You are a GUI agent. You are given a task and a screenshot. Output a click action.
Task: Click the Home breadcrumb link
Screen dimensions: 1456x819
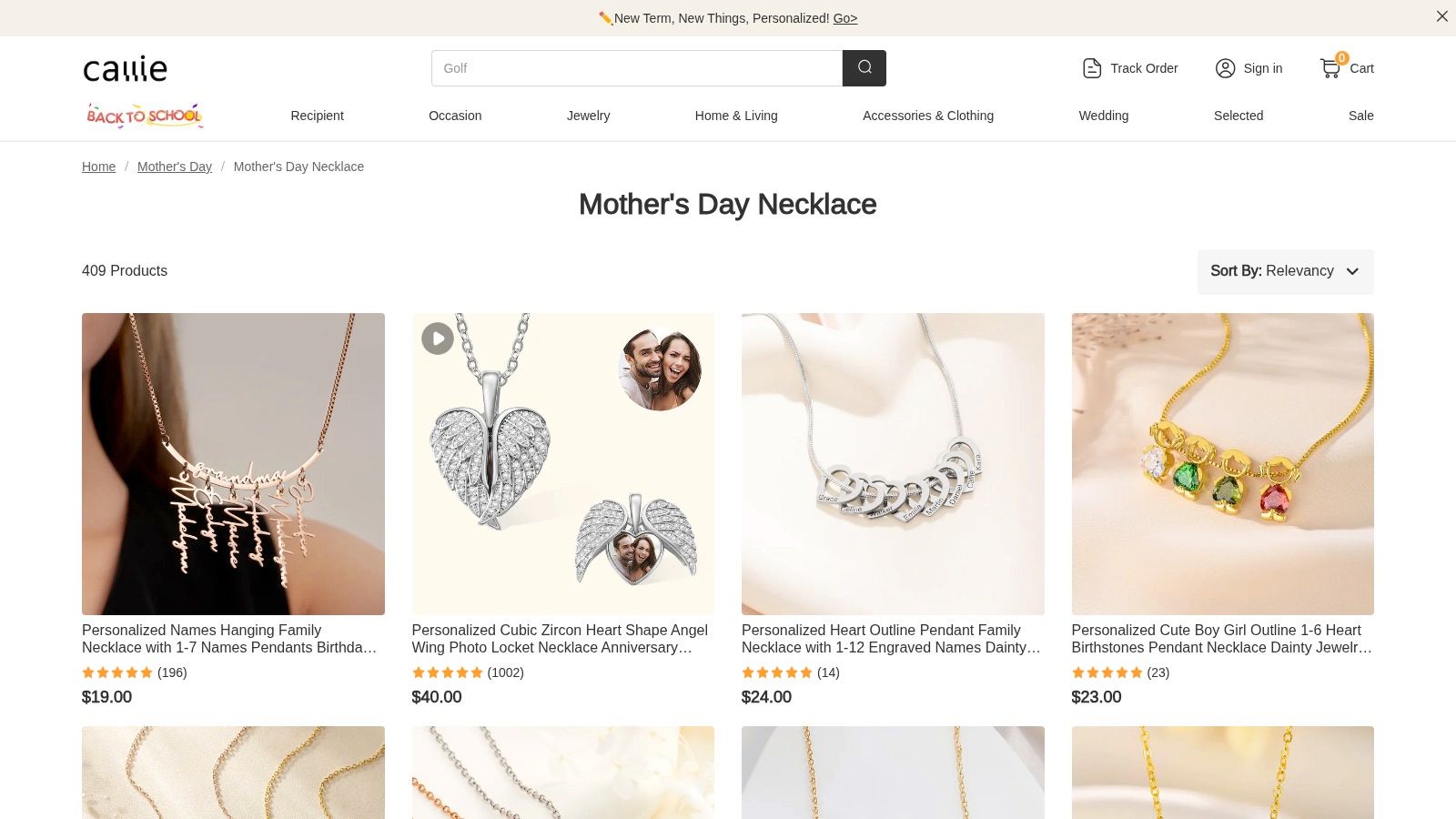[98, 167]
